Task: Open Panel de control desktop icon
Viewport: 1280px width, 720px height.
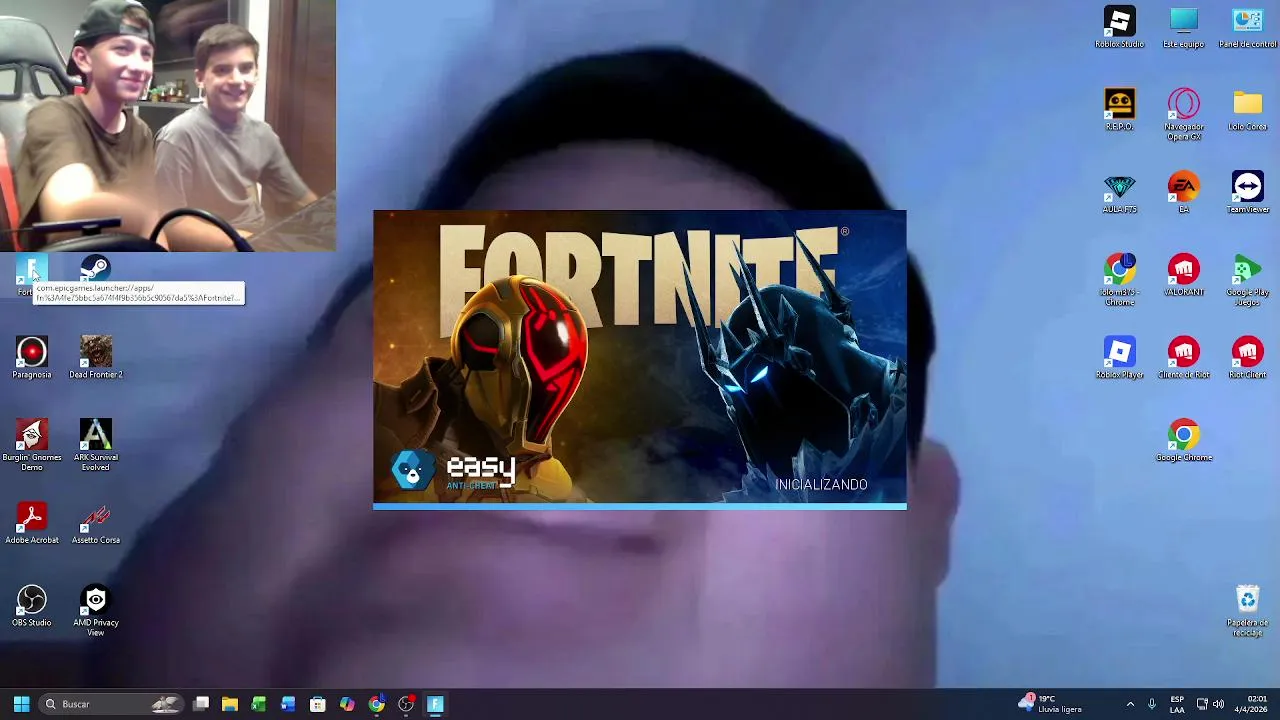Action: (1247, 28)
